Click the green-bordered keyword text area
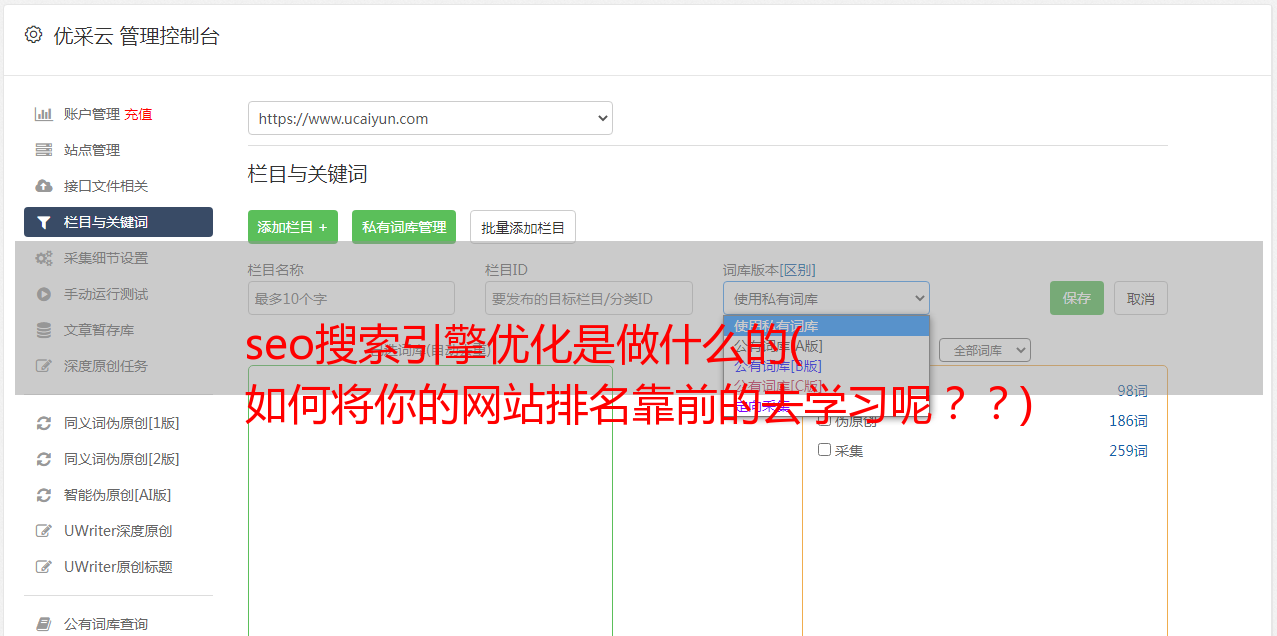The width and height of the screenshot is (1277, 636). pyautogui.click(x=430, y=500)
